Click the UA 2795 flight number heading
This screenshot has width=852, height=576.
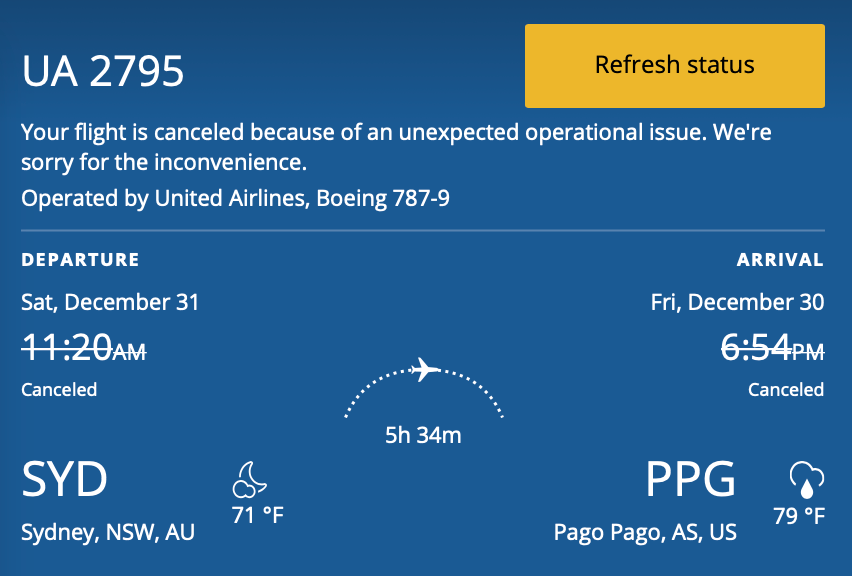coord(105,70)
